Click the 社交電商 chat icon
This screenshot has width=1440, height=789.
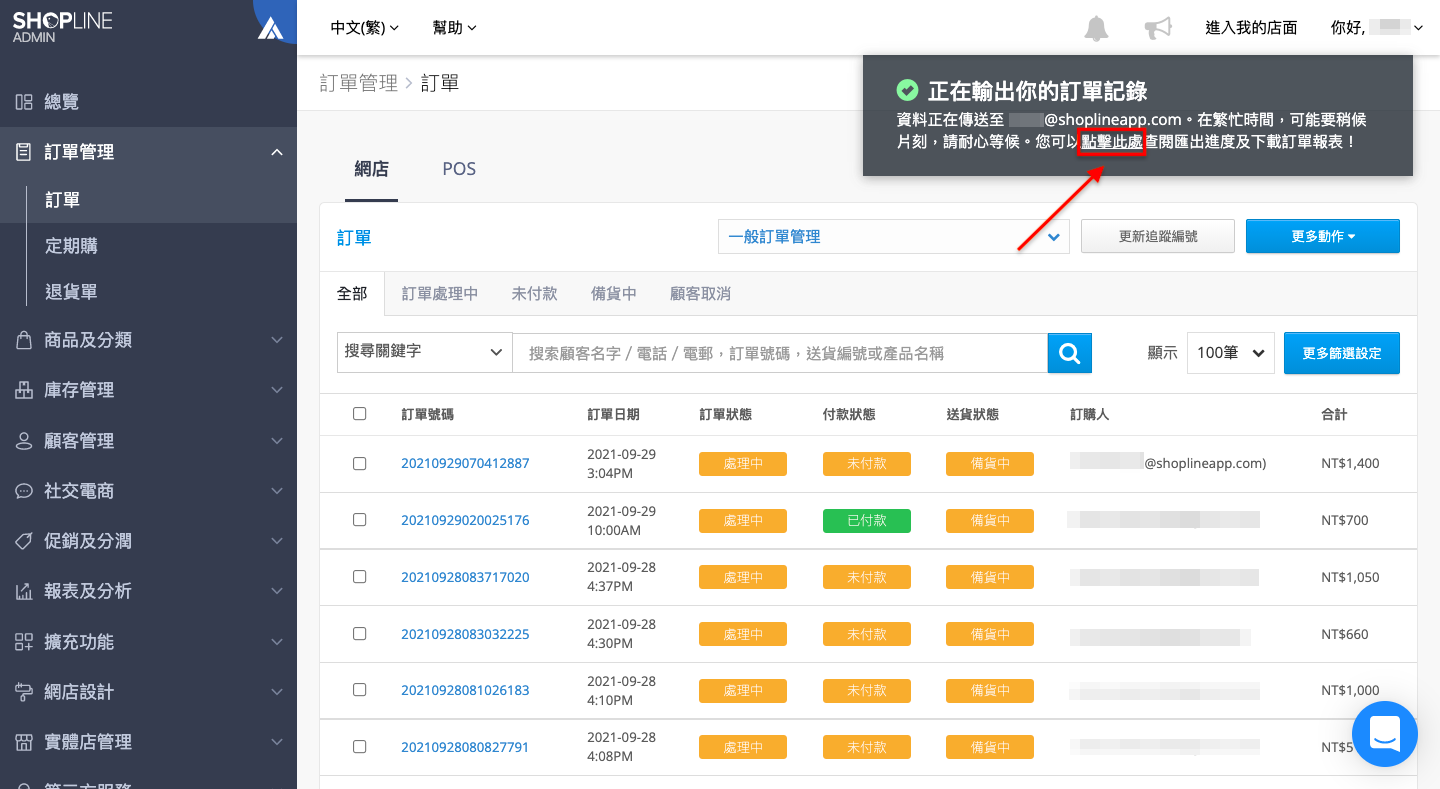click(x=24, y=491)
